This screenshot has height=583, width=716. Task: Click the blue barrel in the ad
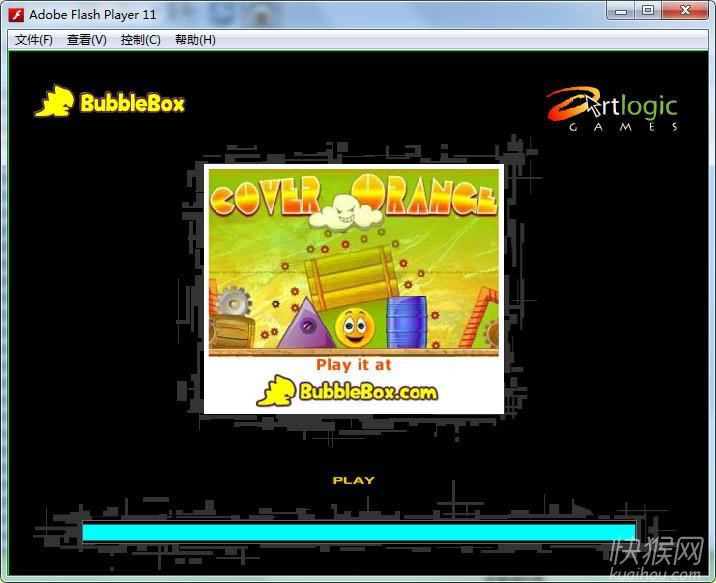tap(407, 322)
